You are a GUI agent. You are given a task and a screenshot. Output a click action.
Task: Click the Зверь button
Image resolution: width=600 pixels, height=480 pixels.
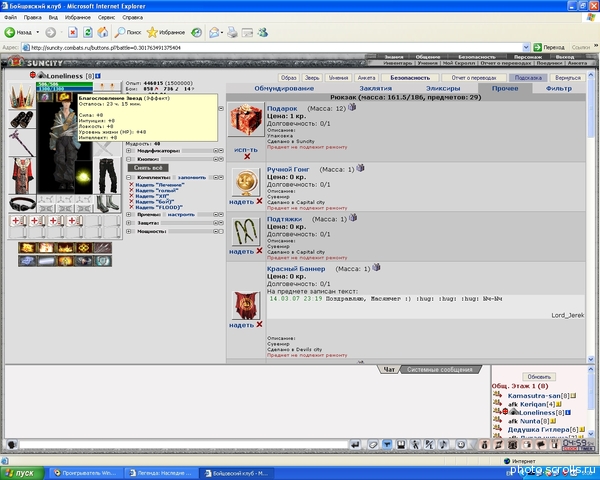click(x=312, y=78)
